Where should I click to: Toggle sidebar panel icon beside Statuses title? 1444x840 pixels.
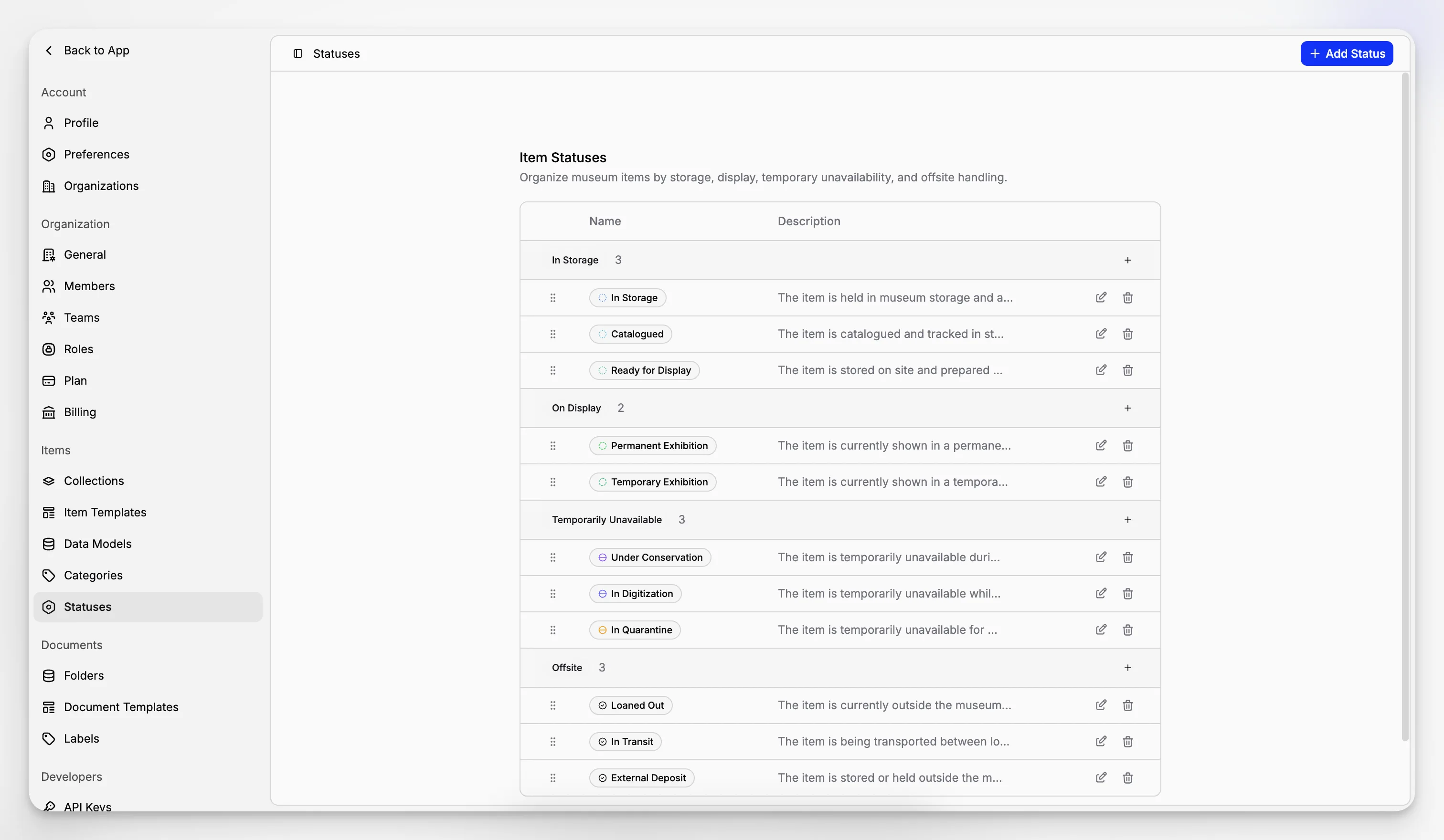[x=298, y=53]
